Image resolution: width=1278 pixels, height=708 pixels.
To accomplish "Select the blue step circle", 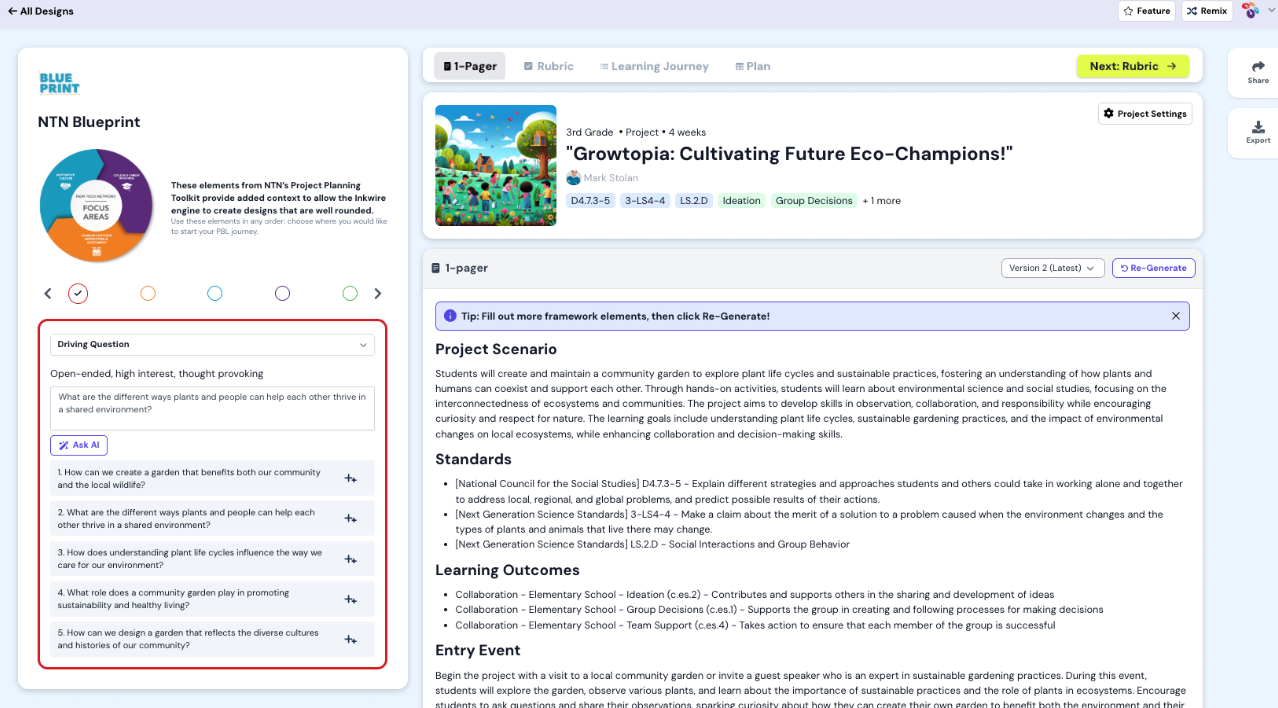I will click(x=215, y=293).
